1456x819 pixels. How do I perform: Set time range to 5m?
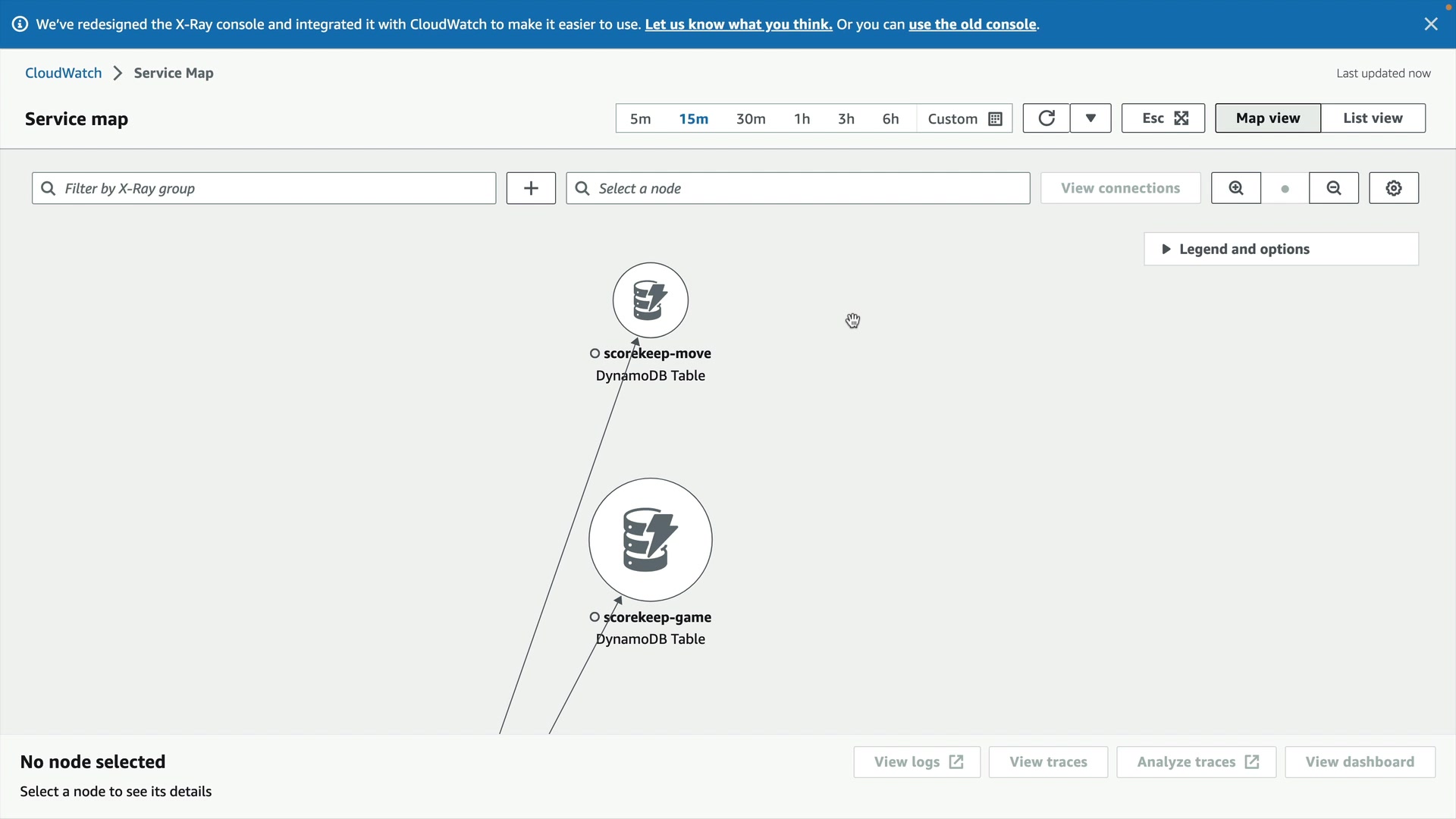(x=640, y=119)
